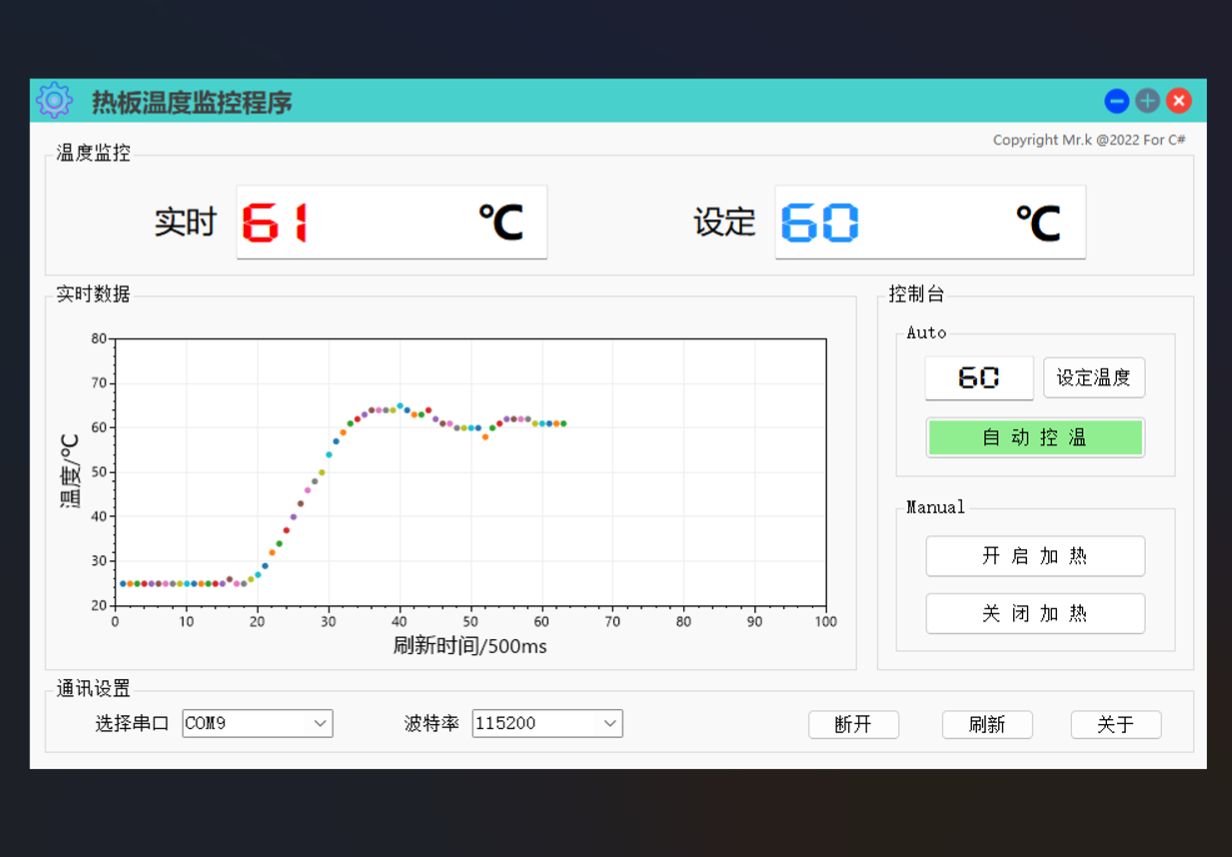Click the Auto group label
This screenshot has height=857, width=1232.
coord(926,333)
